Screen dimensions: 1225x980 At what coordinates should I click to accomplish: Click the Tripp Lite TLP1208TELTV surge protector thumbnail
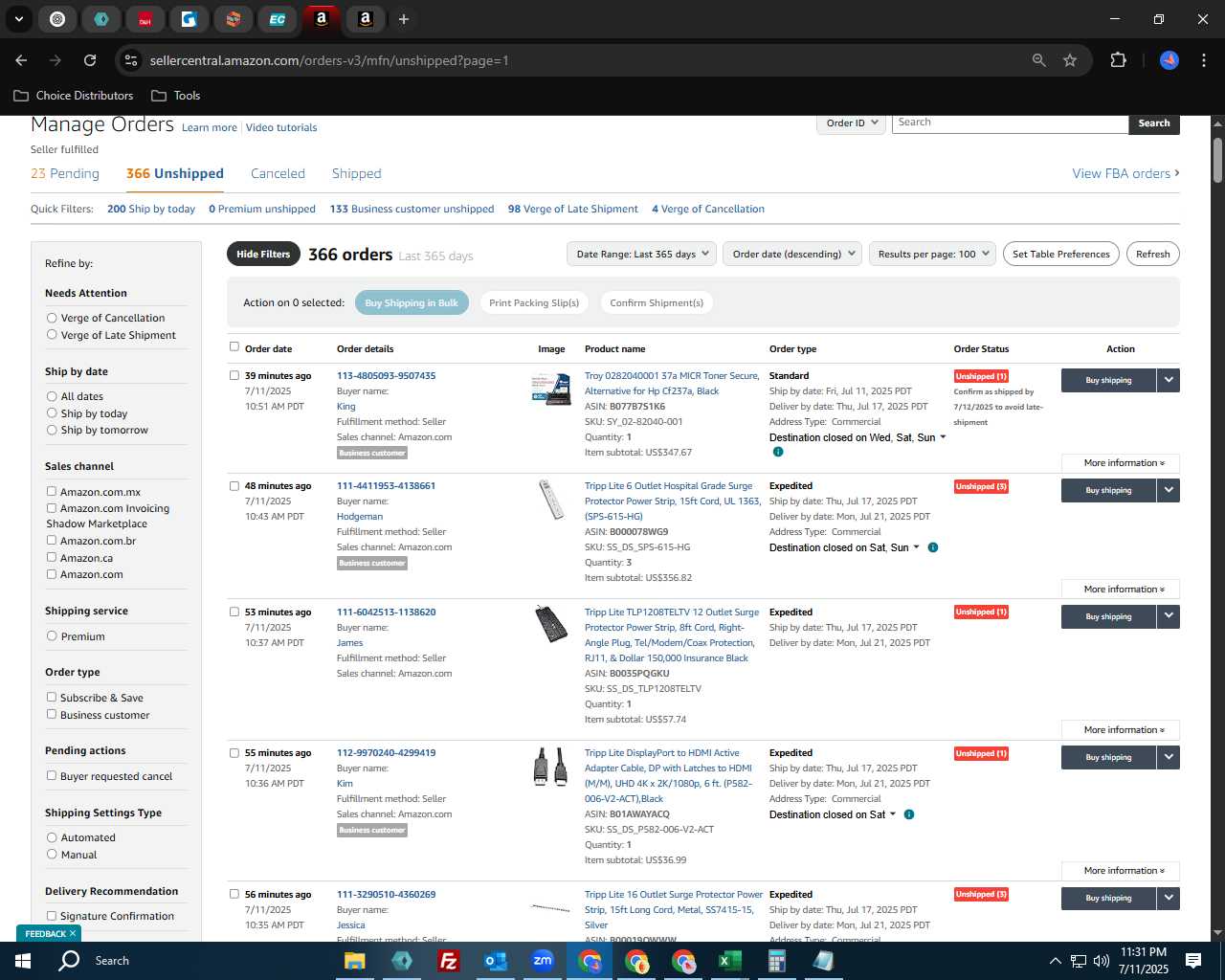pos(551,624)
